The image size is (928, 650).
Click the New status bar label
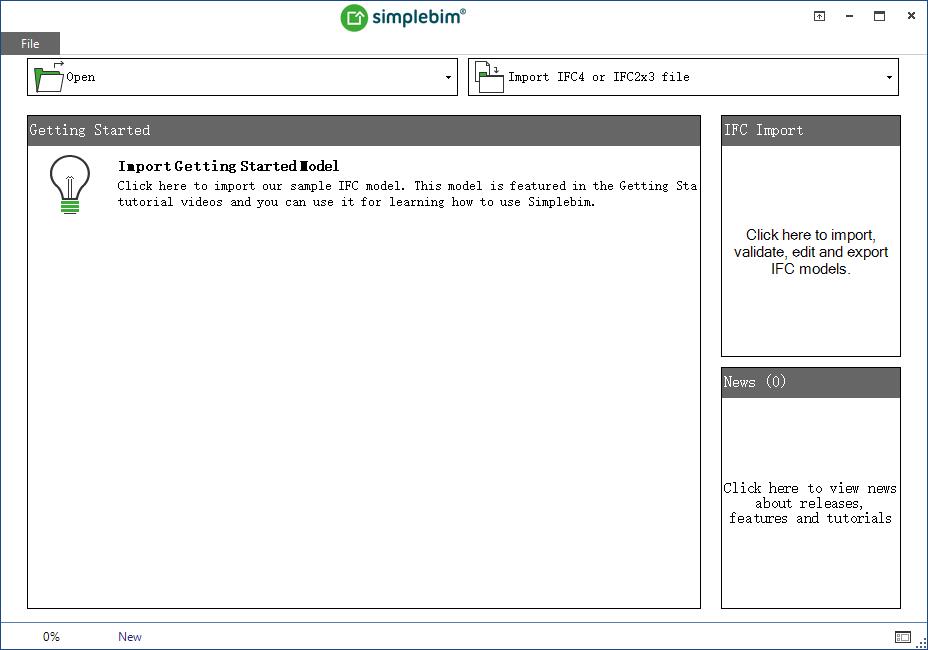coord(130,636)
